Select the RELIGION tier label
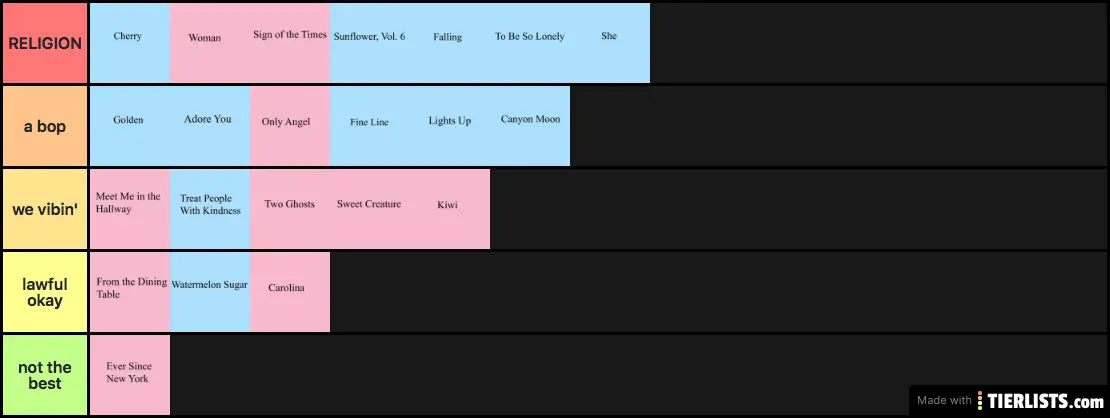This screenshot has height=418, width=1110. 45,43
